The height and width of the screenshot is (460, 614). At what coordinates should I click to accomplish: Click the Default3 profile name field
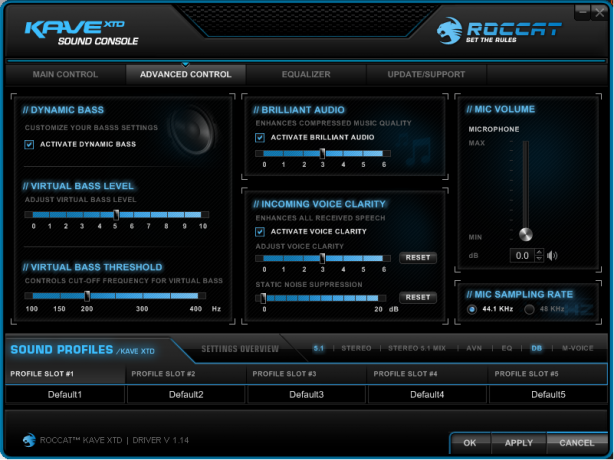click(x=307, y=394)
